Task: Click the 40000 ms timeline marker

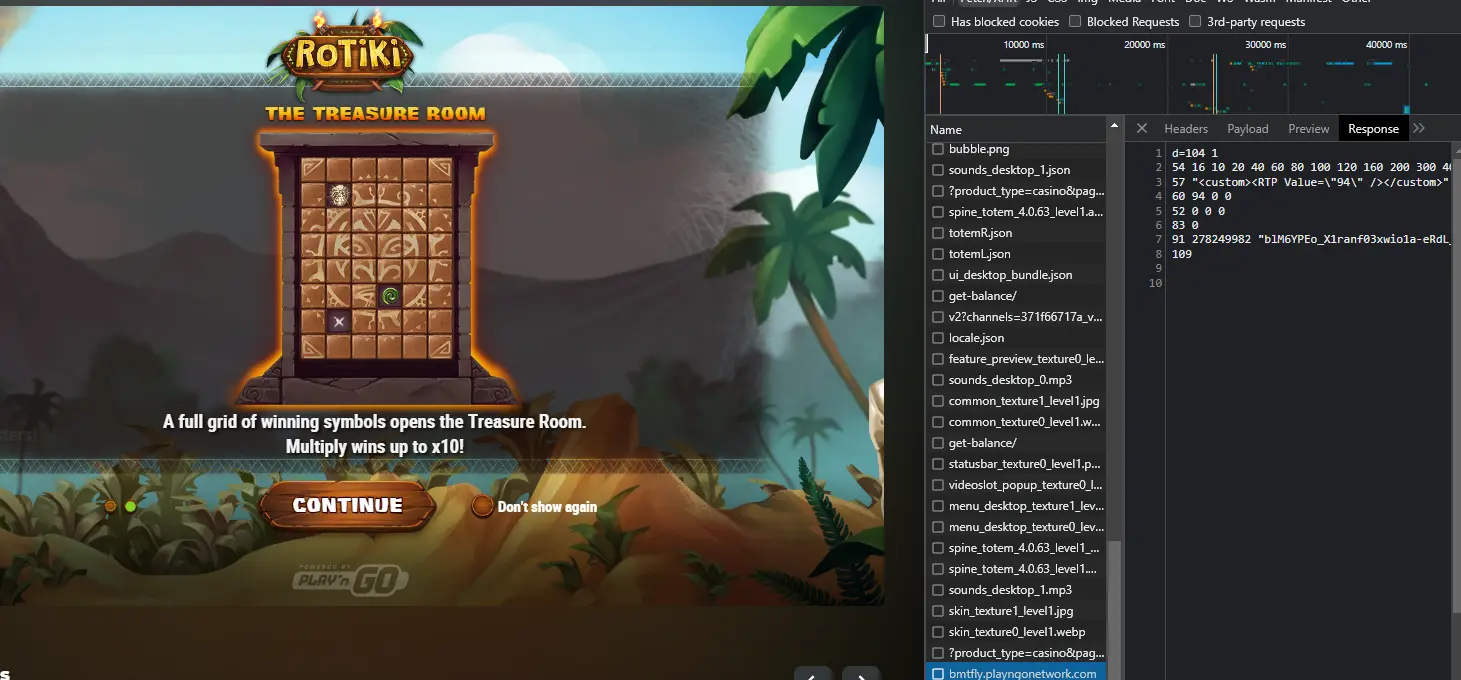Action: tap(1386, 45)
